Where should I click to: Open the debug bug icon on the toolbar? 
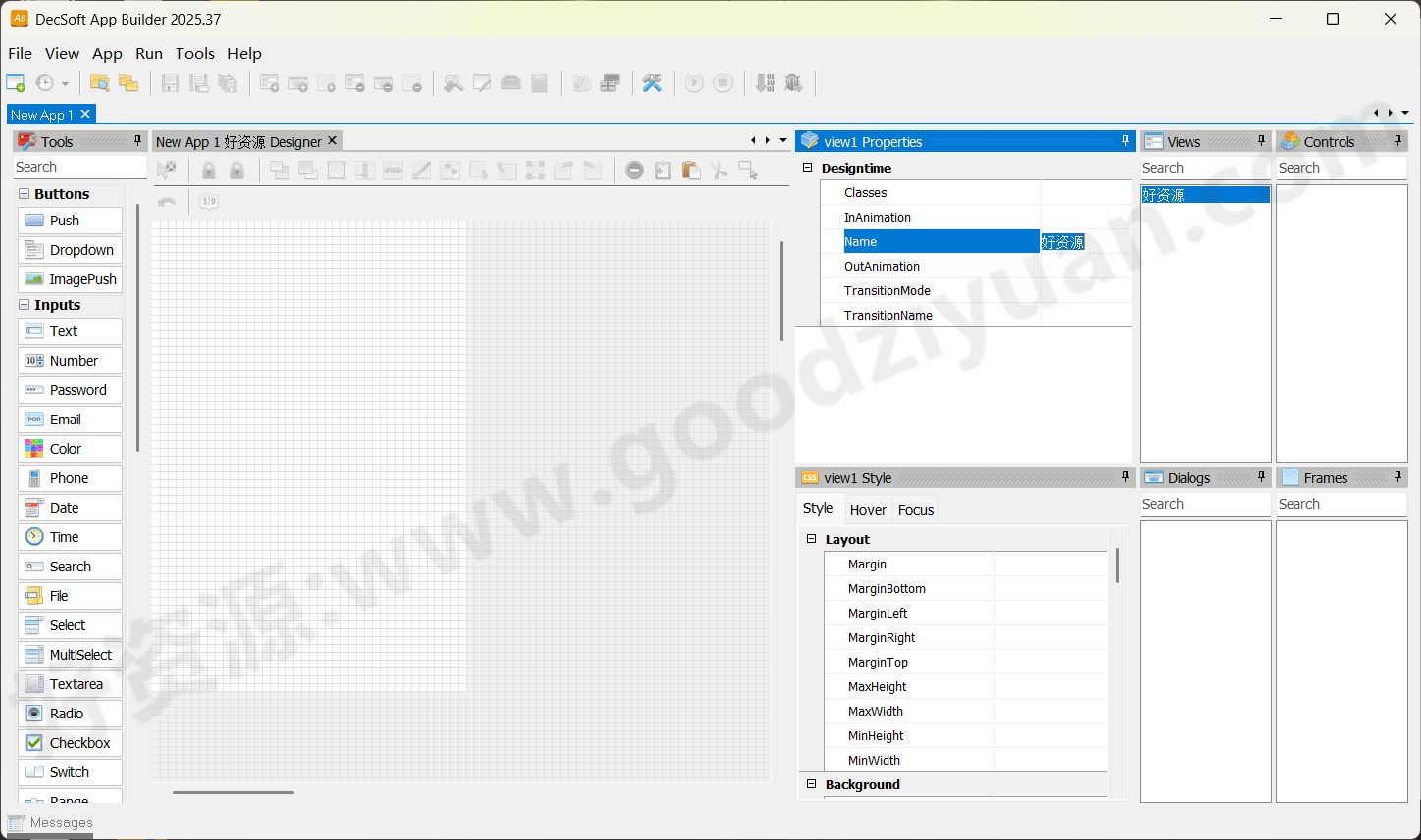793,82
